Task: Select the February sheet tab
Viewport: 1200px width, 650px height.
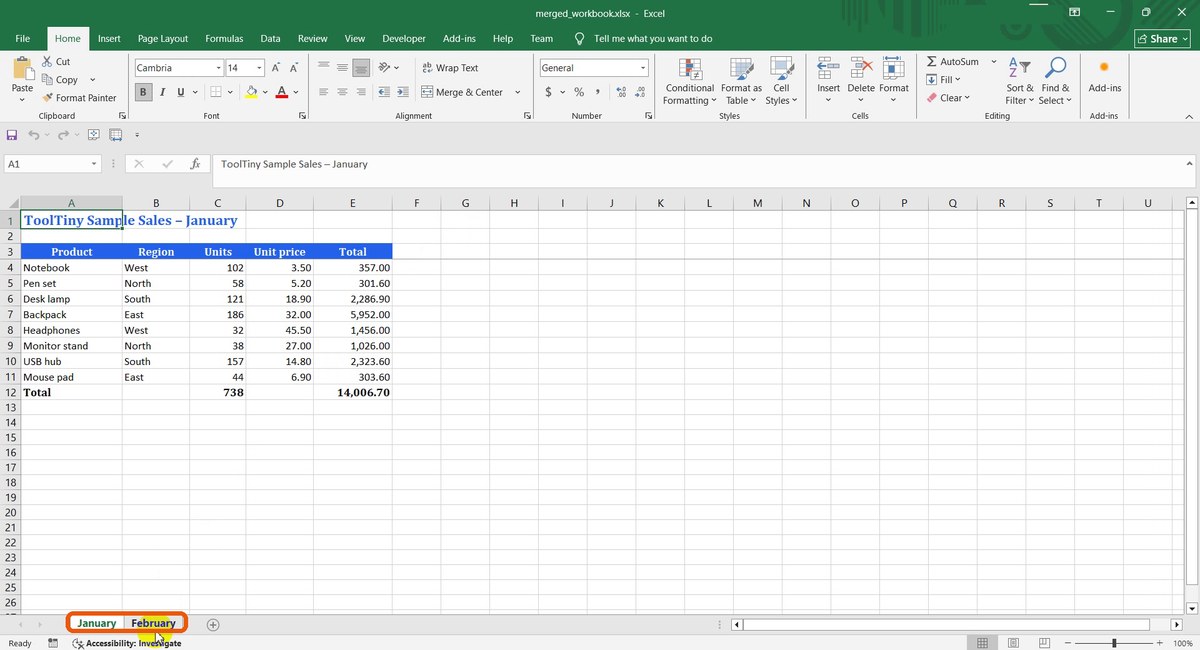Action: click(x=153, y=624)
